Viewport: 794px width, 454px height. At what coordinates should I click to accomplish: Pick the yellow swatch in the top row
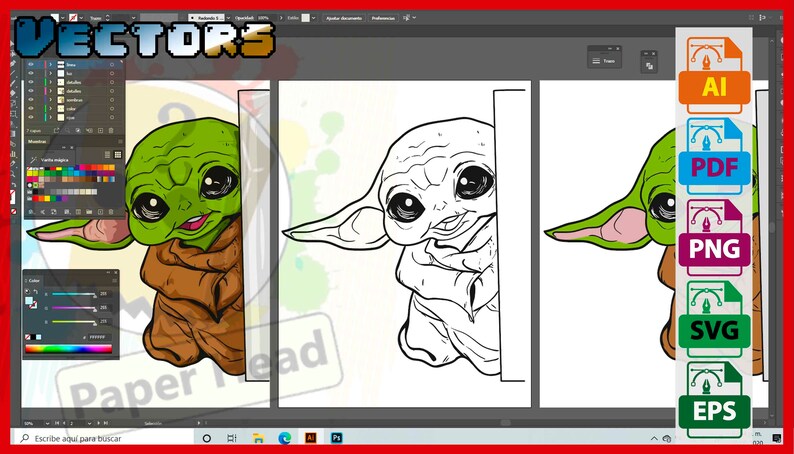tap(59, 169)
